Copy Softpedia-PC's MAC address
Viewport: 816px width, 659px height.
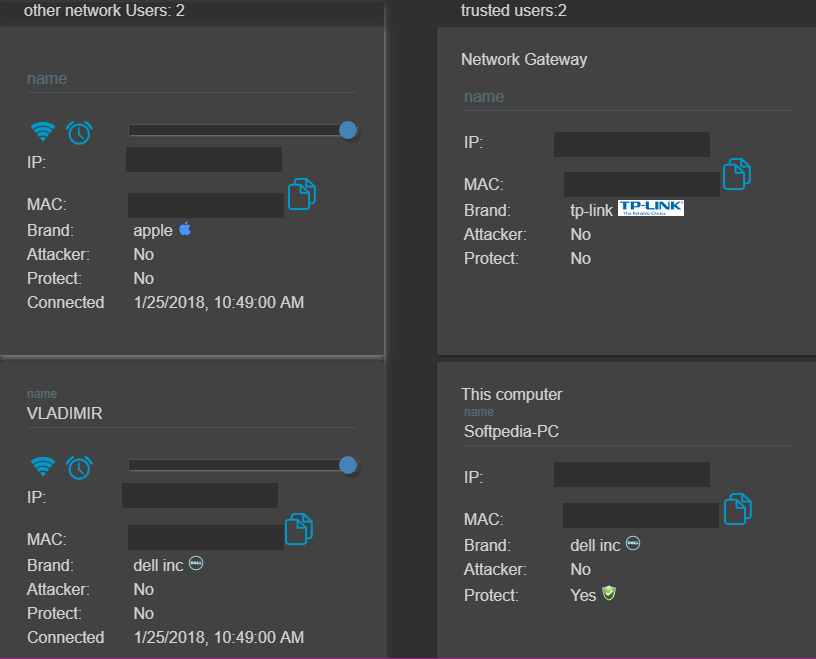(x=737, y=509)
